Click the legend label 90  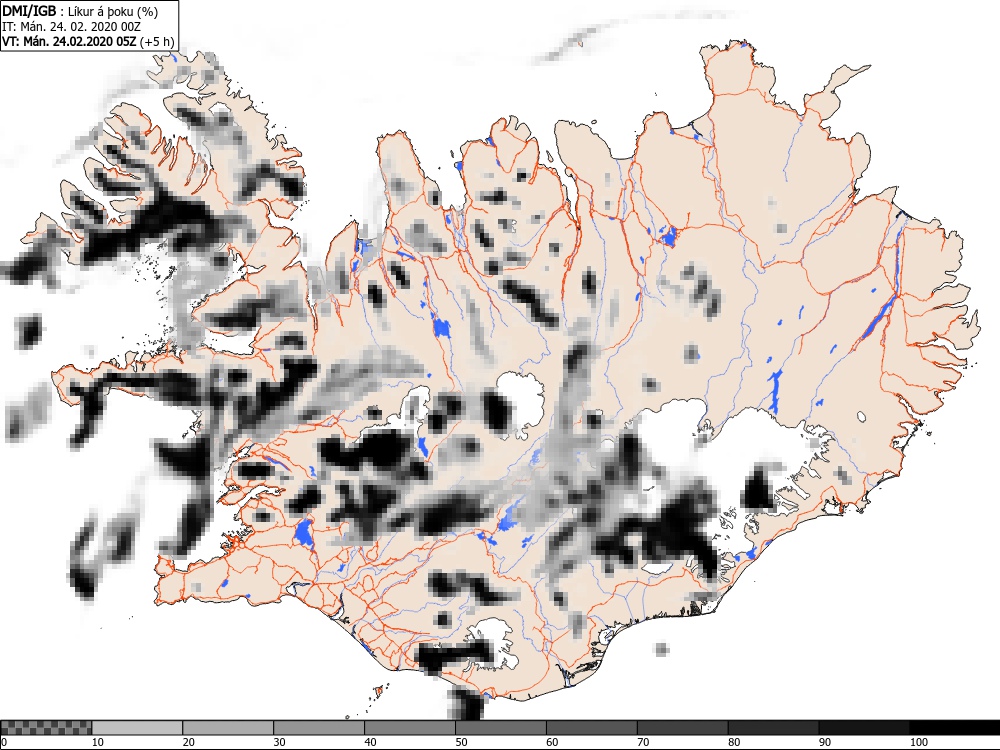(x=825, y=742)
